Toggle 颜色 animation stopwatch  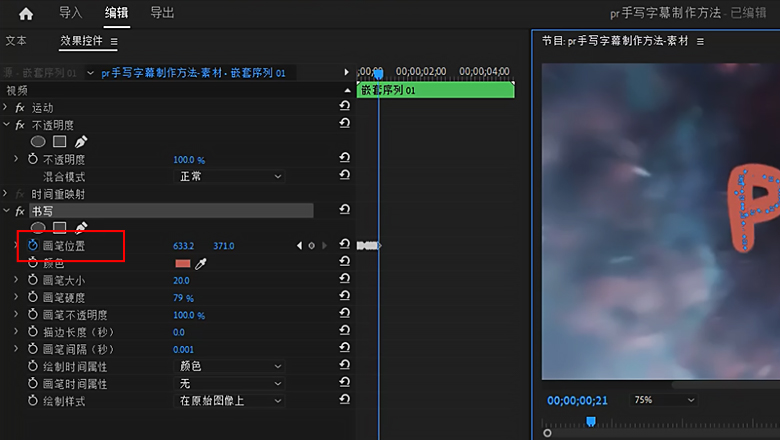(x=33, y=263)
